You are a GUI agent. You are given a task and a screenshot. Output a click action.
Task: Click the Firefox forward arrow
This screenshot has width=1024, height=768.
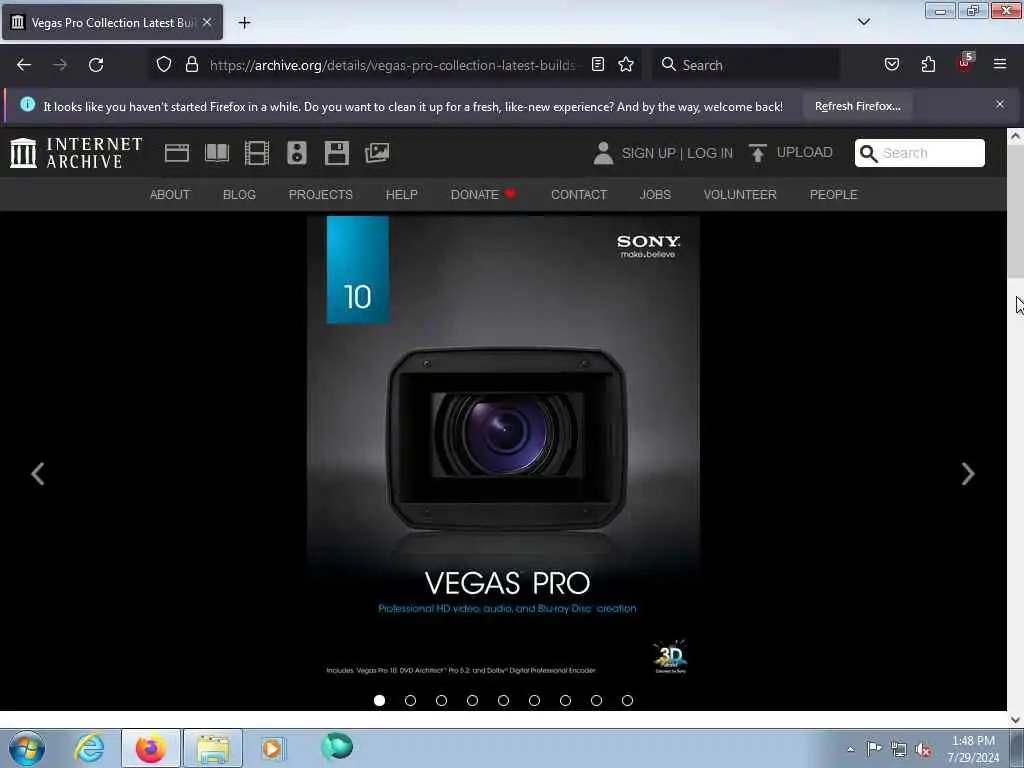click(60, 65)
